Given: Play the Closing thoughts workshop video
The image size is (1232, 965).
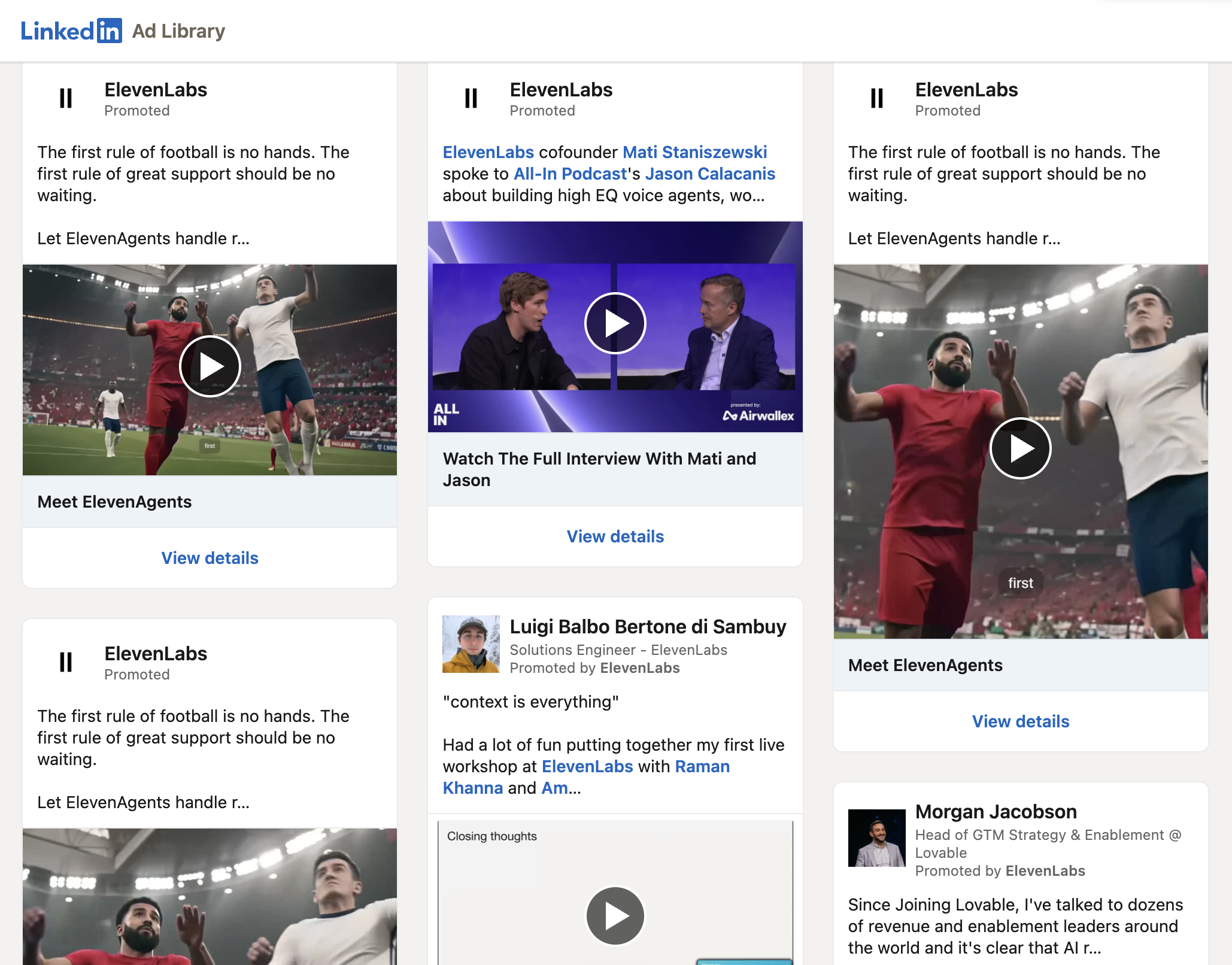Looking at the screenshot, I should pyautogui.click(x=615, y=916).
